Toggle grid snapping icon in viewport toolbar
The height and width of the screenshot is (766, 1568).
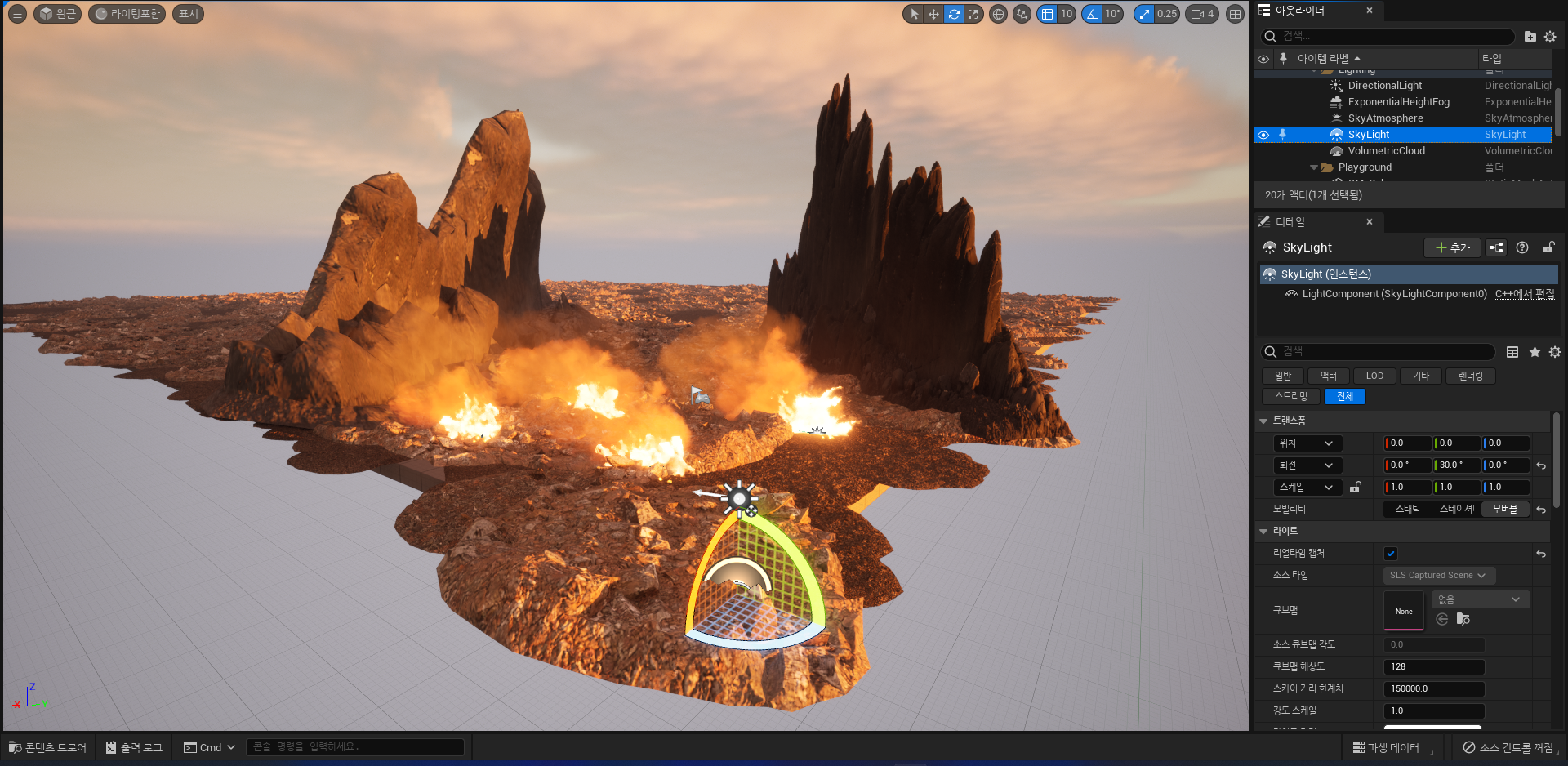point(1047,14)
